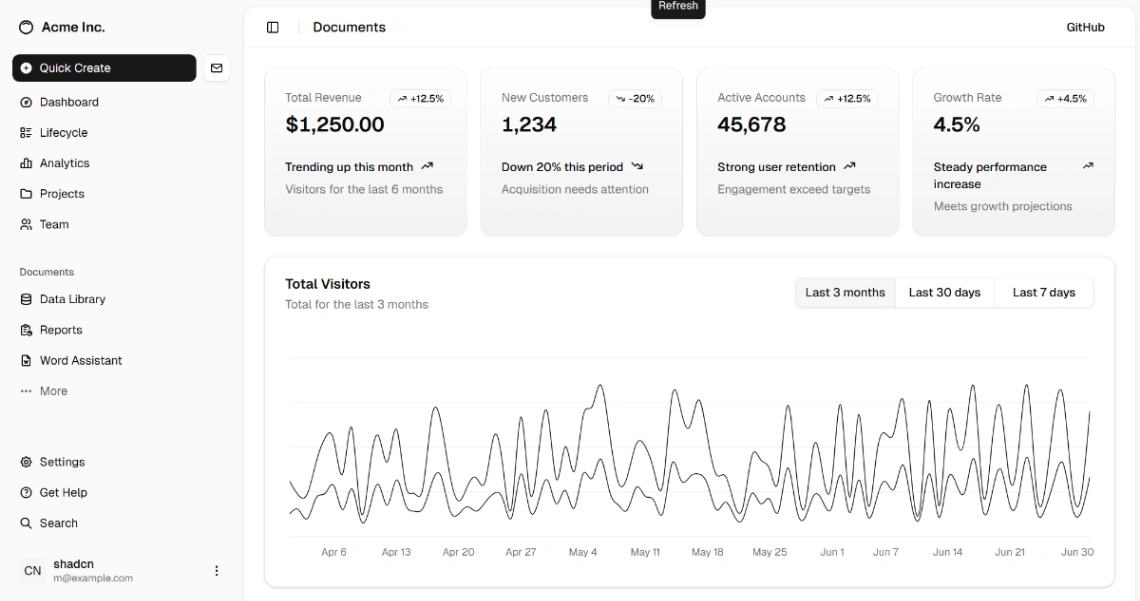The height and width of the screenshot is (601, 1140).
Task: Select the Documents tab header
Action: pos(349,27)
